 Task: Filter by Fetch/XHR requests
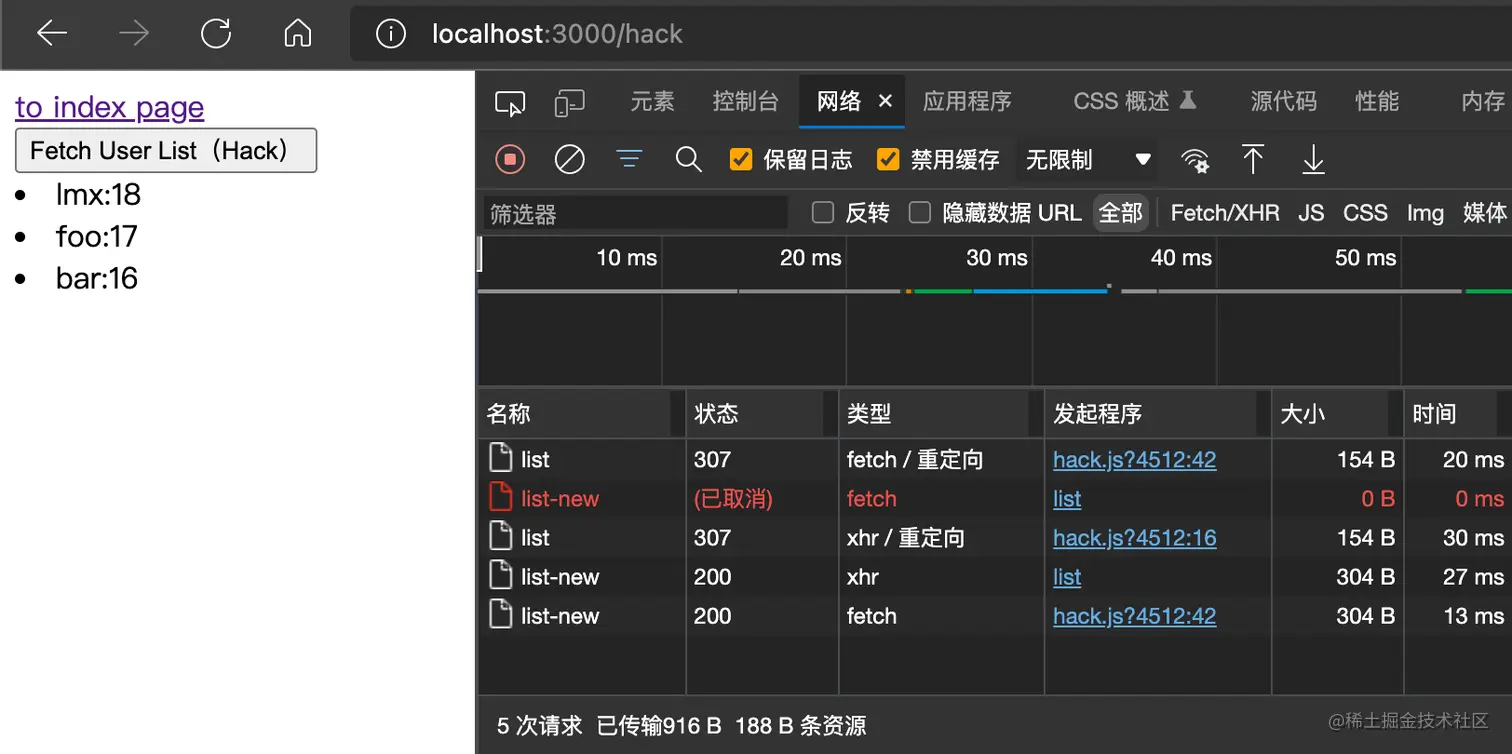pos(1225,213)
